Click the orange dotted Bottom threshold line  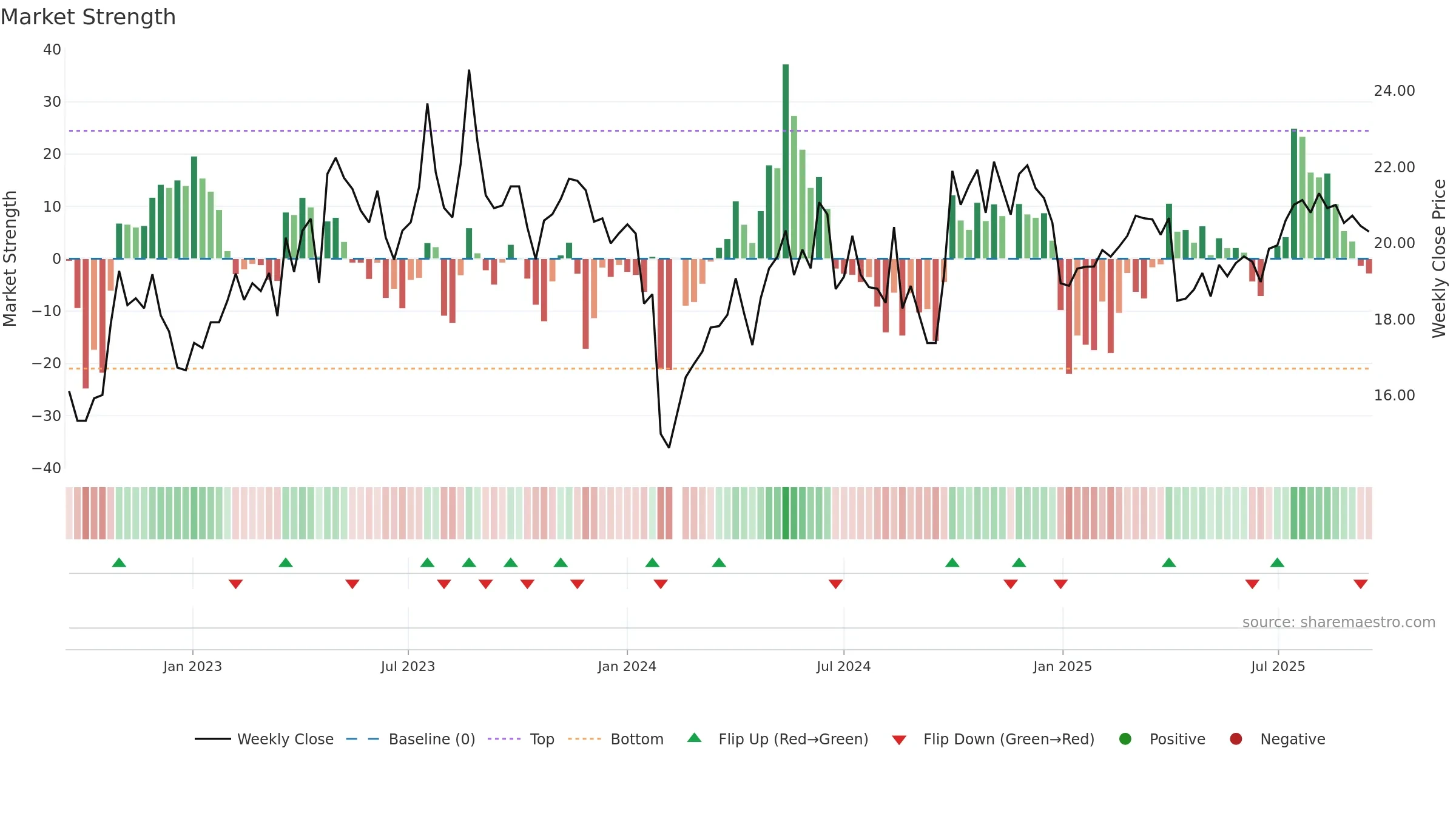click(x=719, y=368)
